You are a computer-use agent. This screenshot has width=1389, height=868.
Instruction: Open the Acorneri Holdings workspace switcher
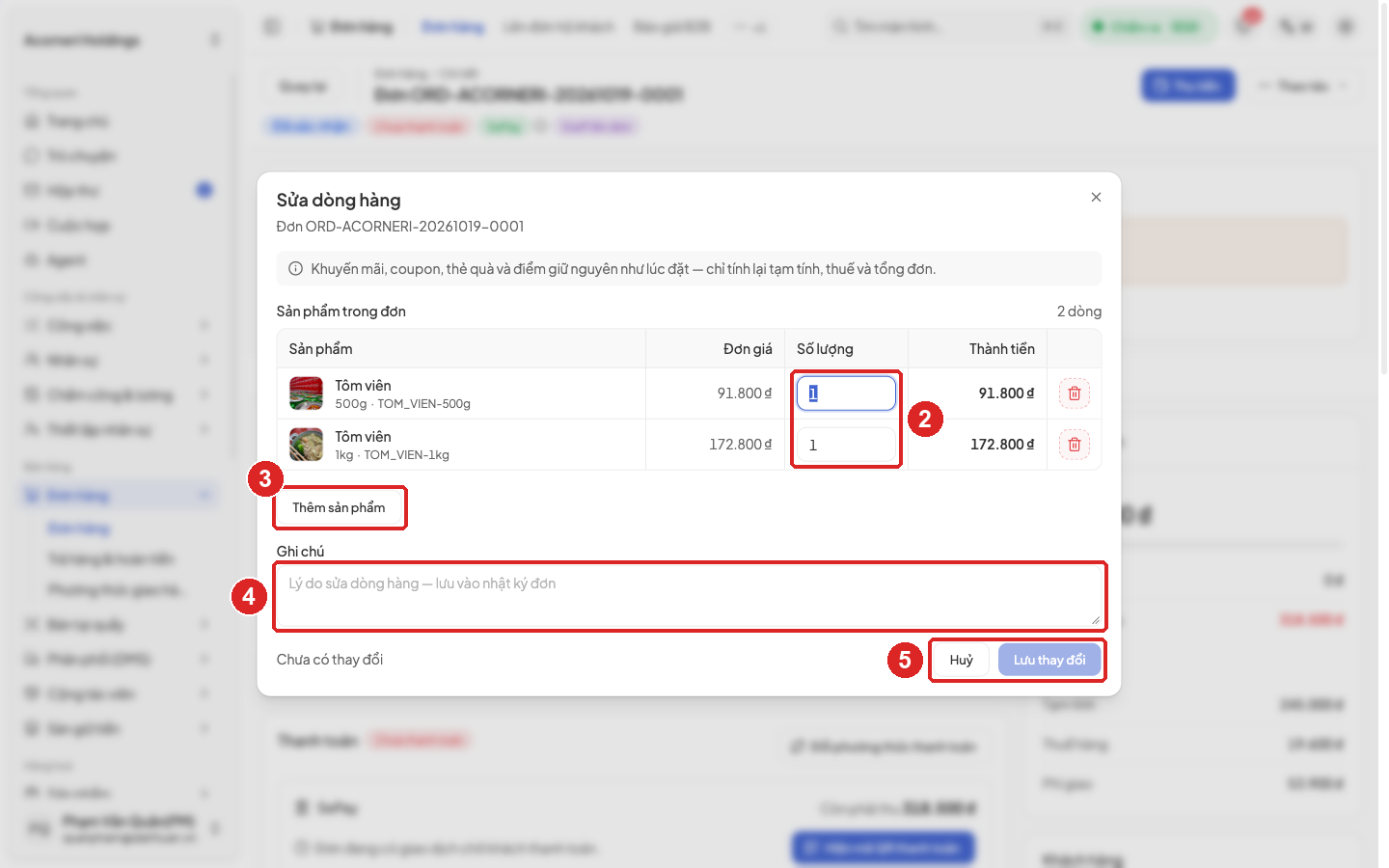(x=121, y=40)
